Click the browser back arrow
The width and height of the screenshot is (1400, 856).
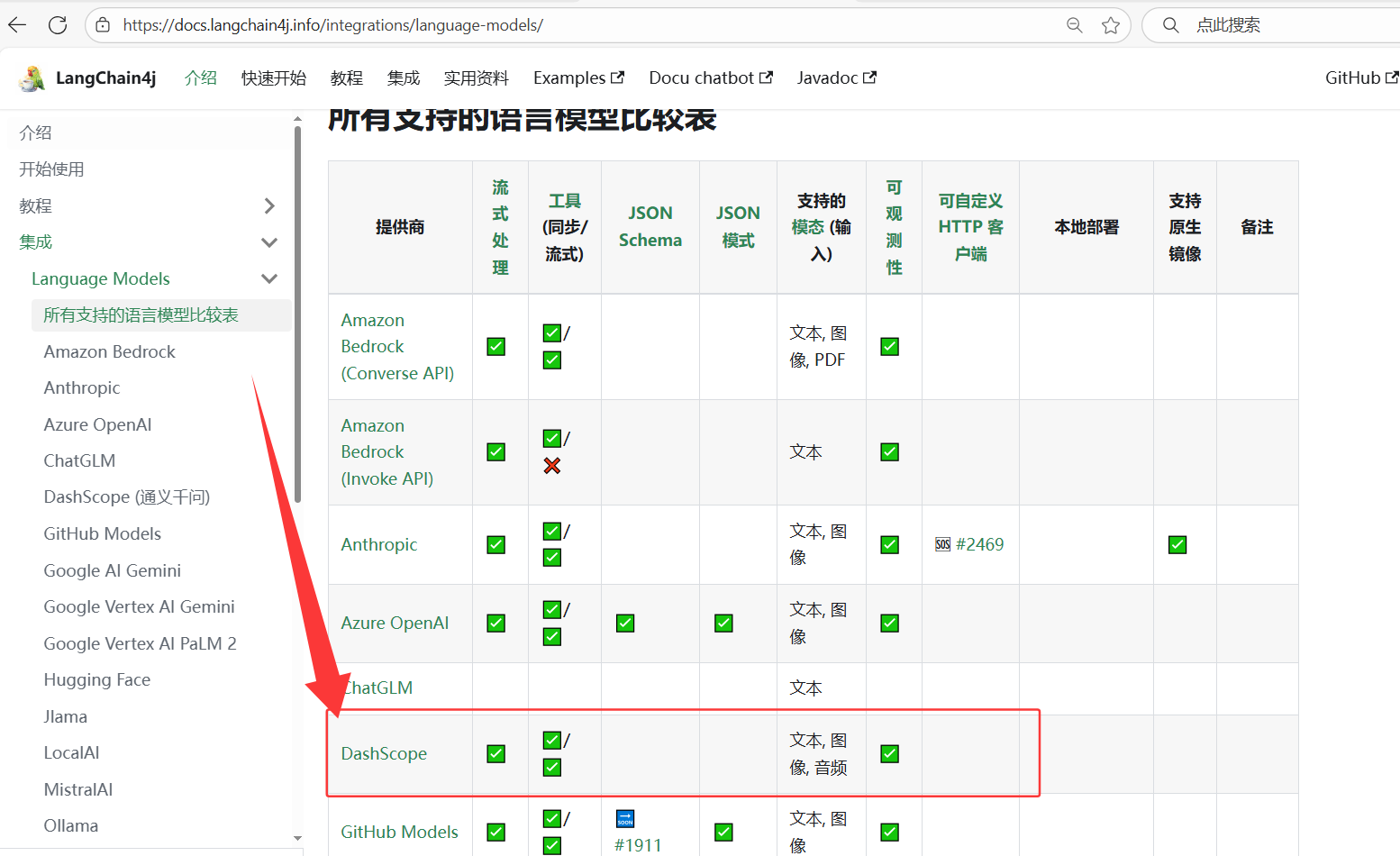[x=18, y=25]
